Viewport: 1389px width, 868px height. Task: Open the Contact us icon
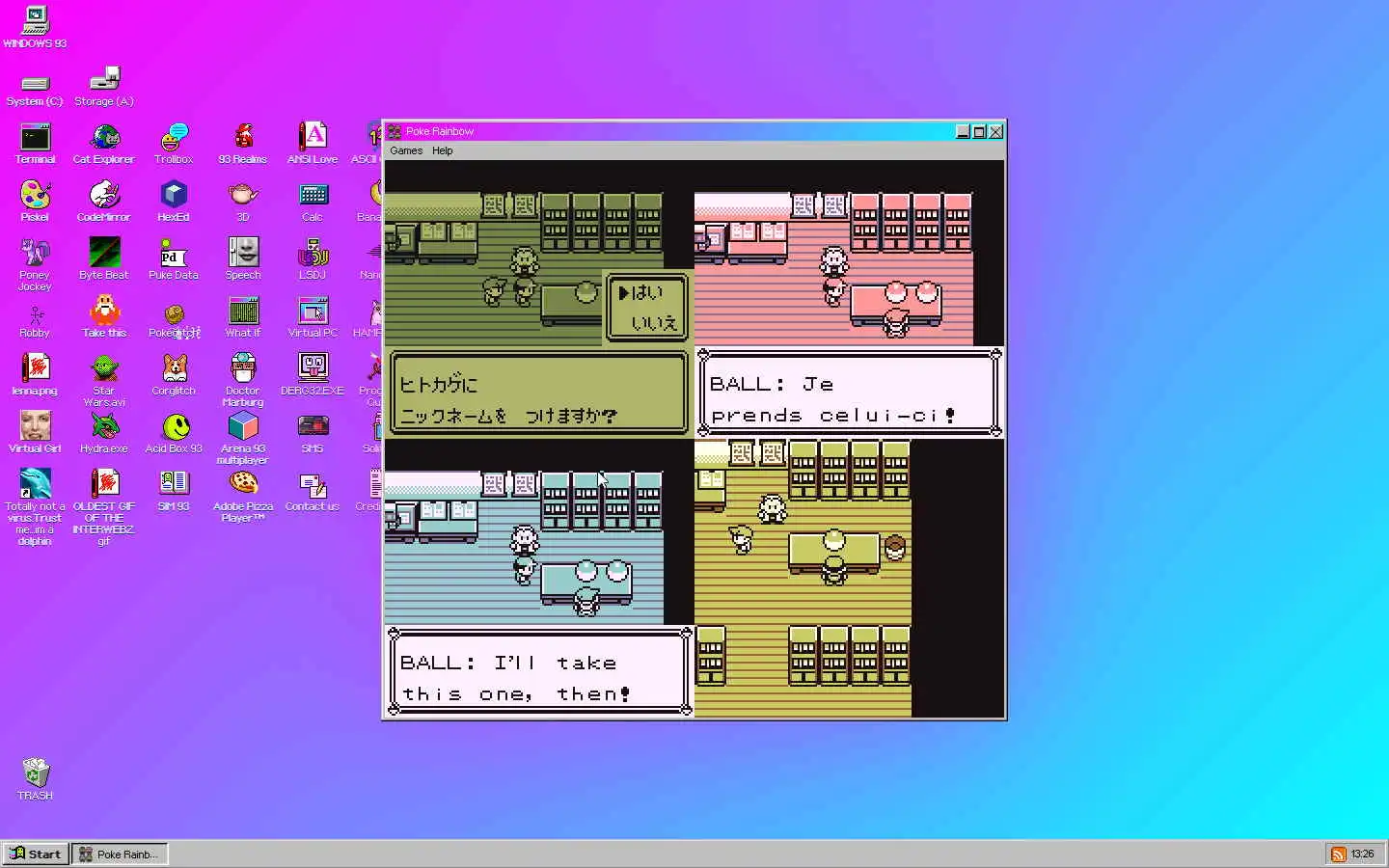tap(313, 491)
